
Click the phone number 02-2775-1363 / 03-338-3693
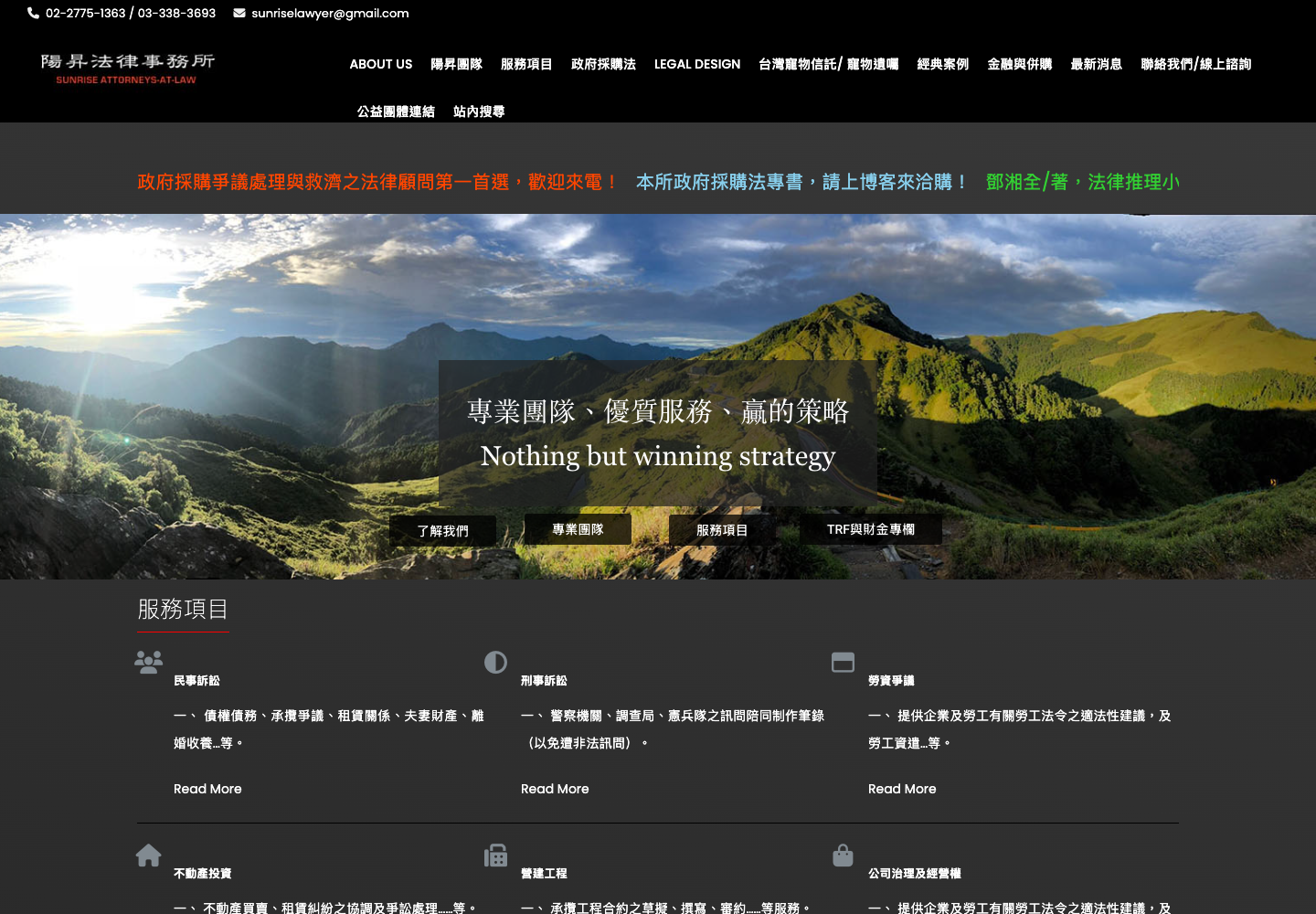click(x=131, y=13)
